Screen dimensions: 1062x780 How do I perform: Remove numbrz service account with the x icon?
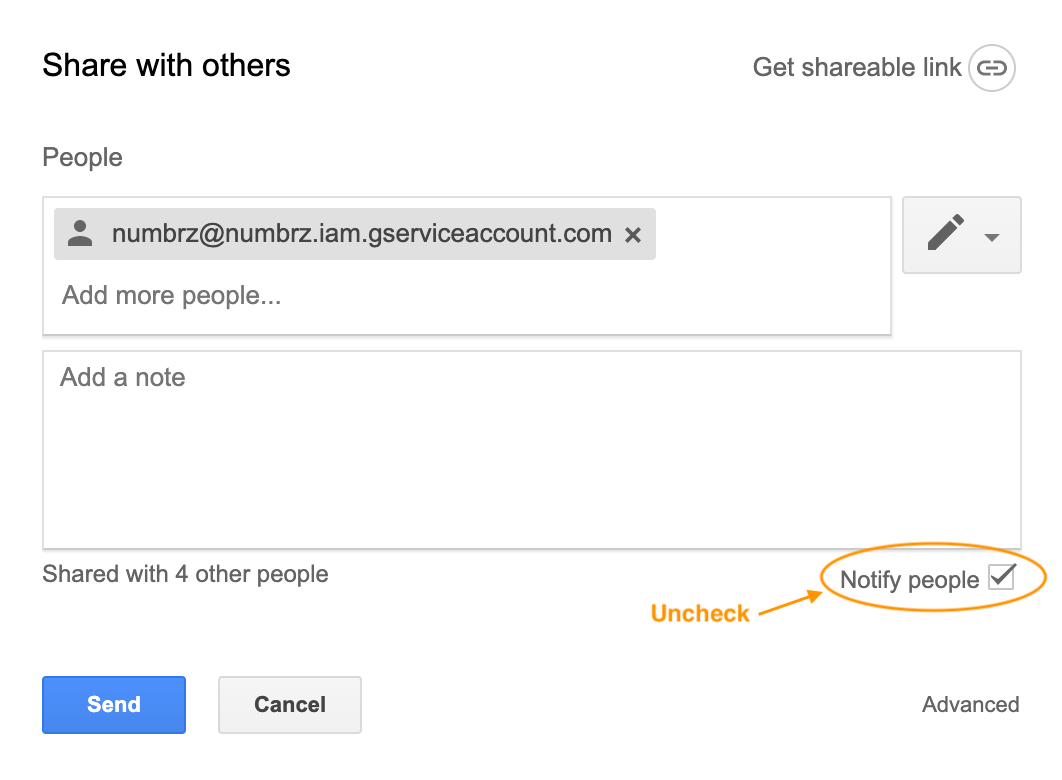(x=633, y=235)
